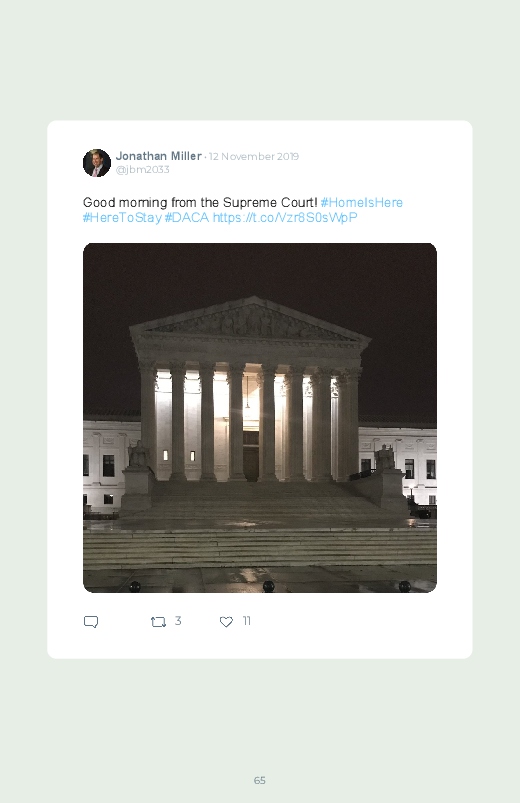Image resolution: width=520 pixels, height=803 pixels.
Task: Follow the t.co/Vzr8S0sWpP link
Action: [285, 218]
